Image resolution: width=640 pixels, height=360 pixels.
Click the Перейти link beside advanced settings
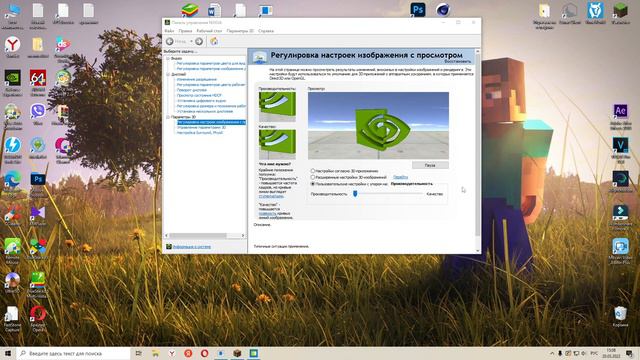click(400, 177)
